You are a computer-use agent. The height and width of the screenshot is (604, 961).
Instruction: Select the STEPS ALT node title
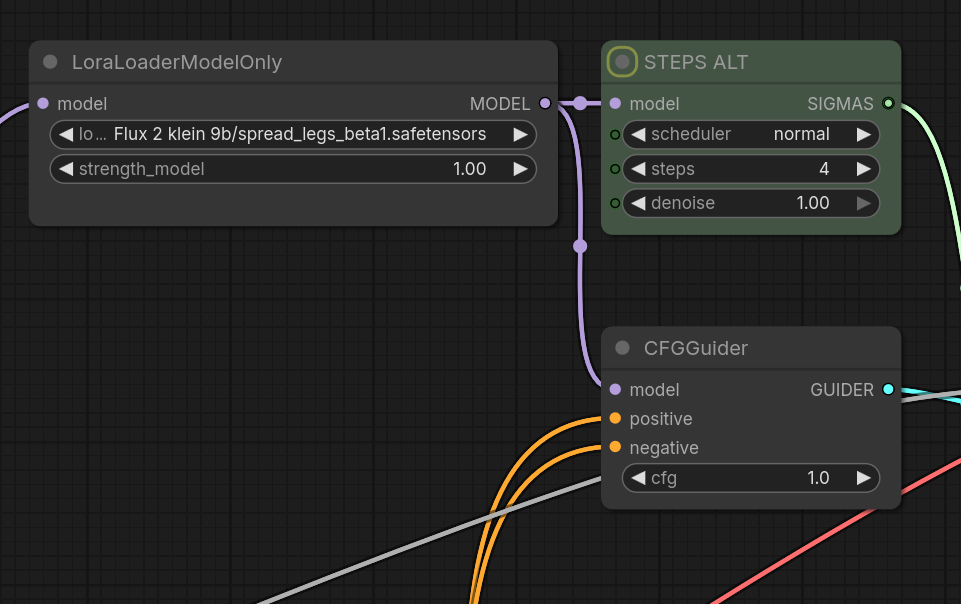696,62
